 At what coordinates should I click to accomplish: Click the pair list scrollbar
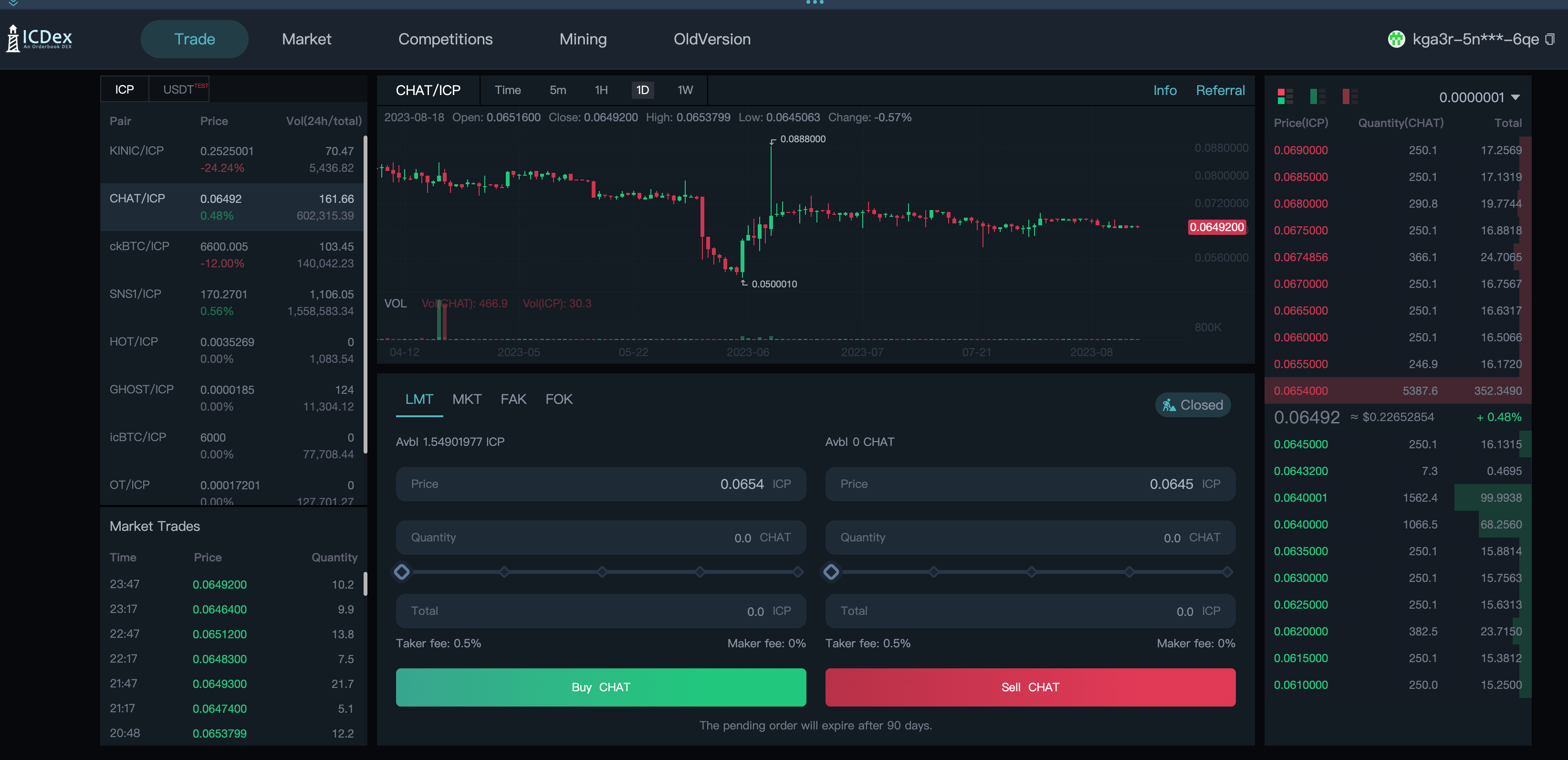(365, 296)
